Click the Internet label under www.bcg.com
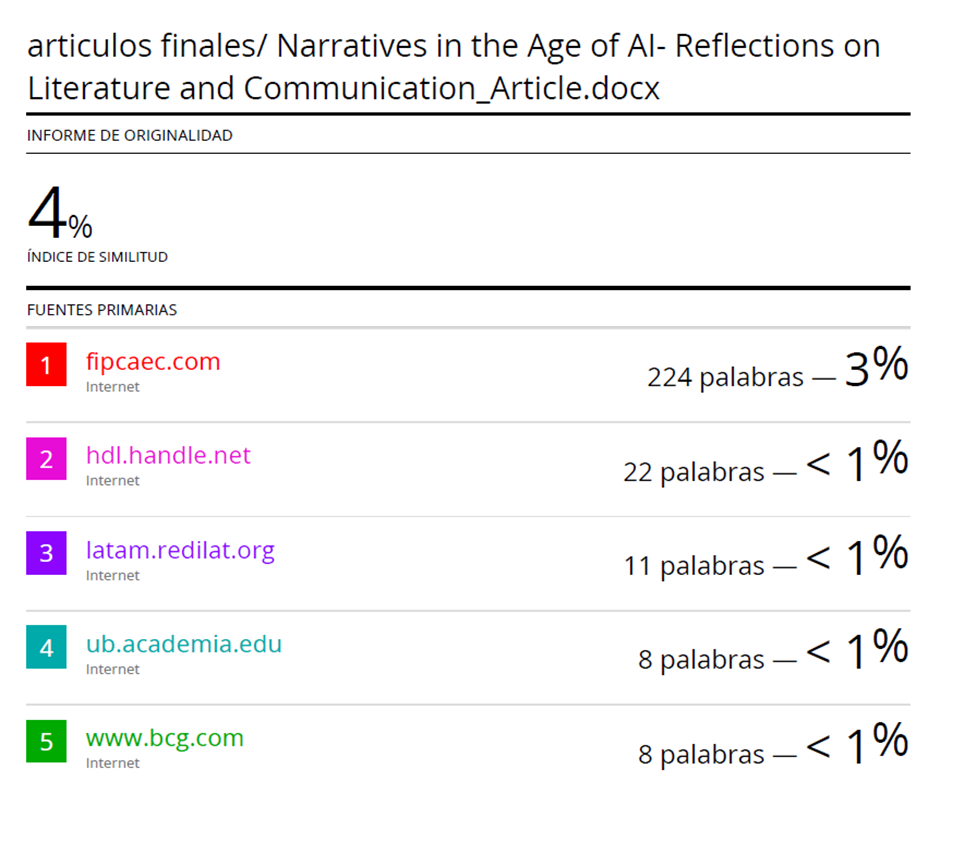 (x=113, y=763)
